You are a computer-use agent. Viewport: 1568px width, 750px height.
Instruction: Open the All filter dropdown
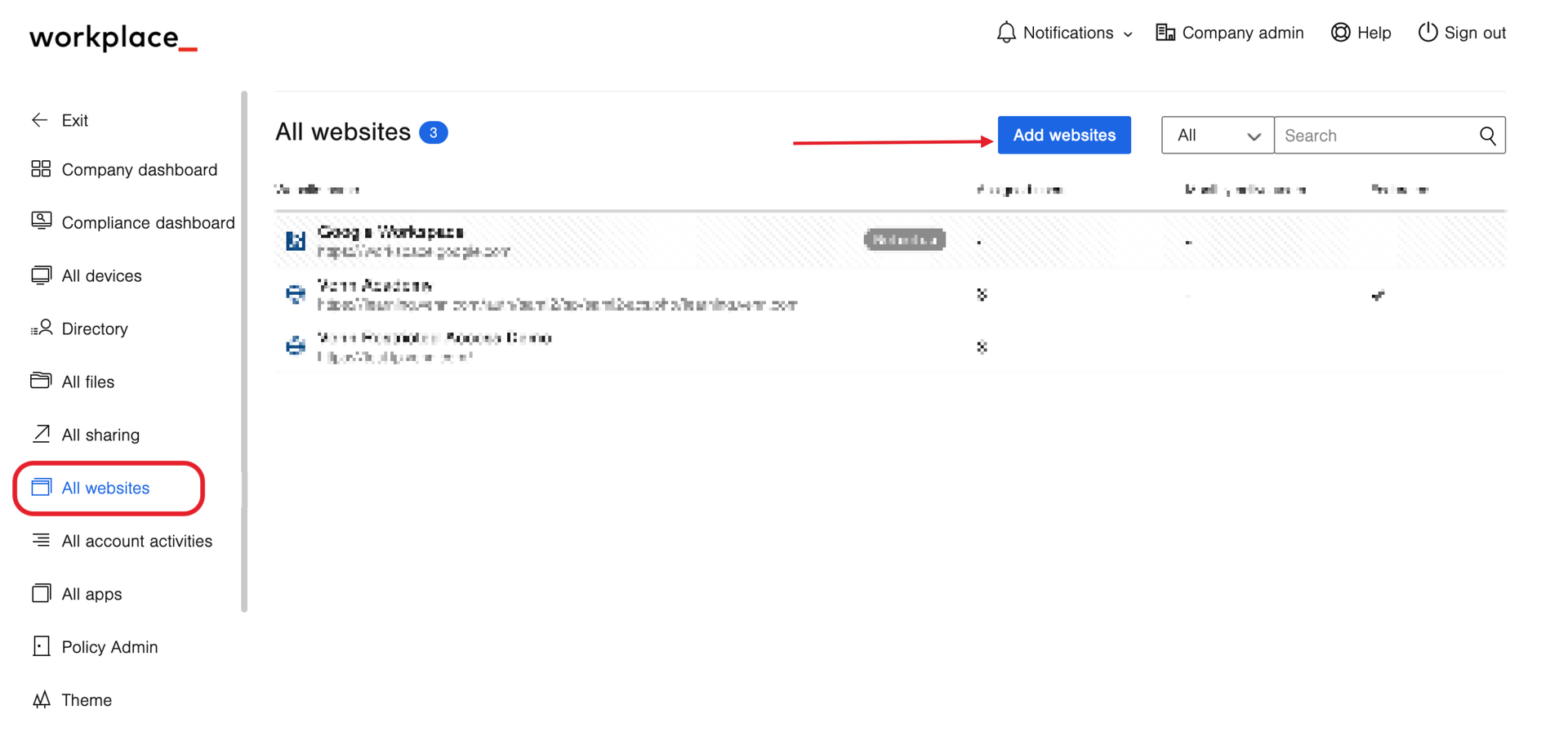tap(1217, 135)
